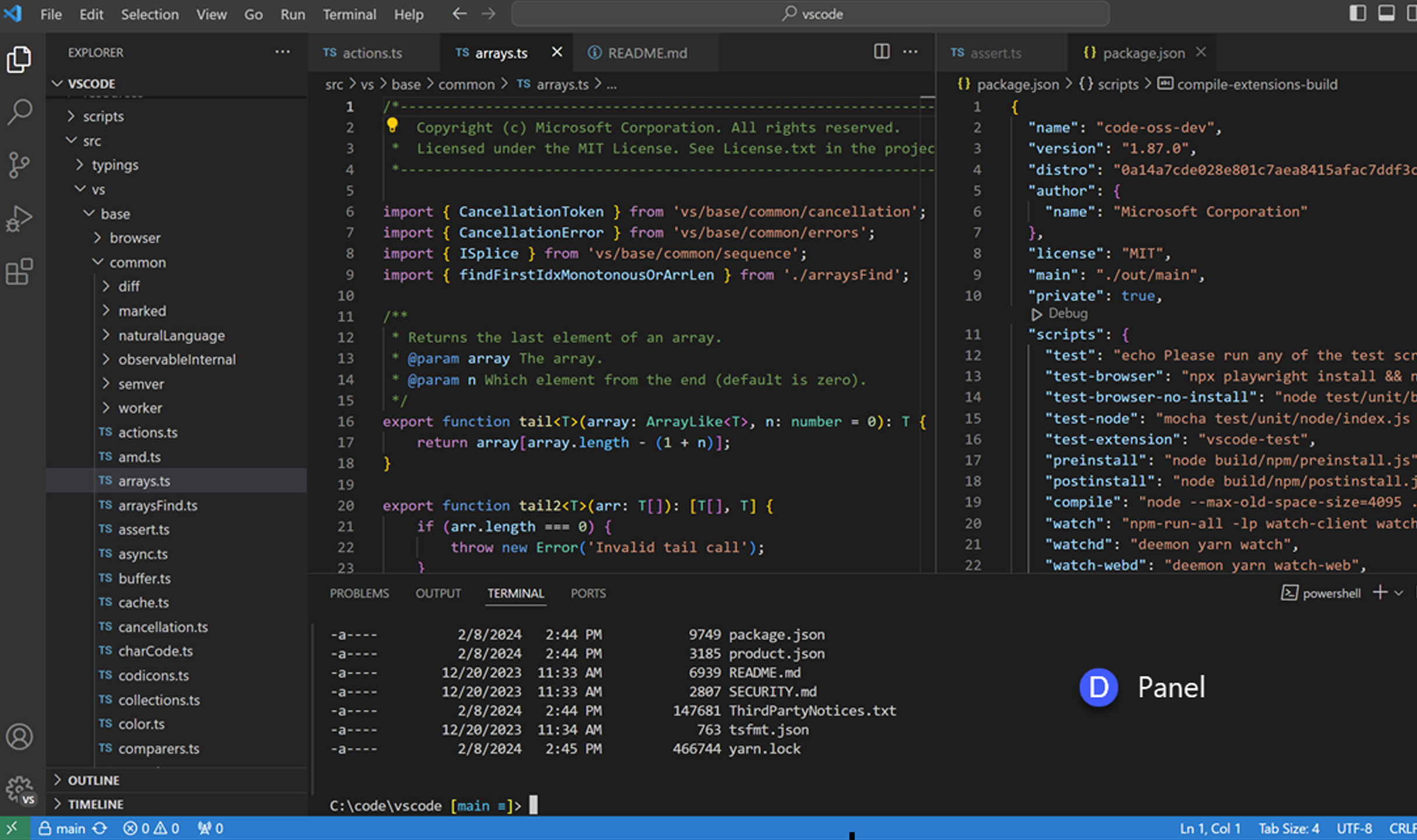
Task: Open errors and warnings status item
Action: [151, 828]
